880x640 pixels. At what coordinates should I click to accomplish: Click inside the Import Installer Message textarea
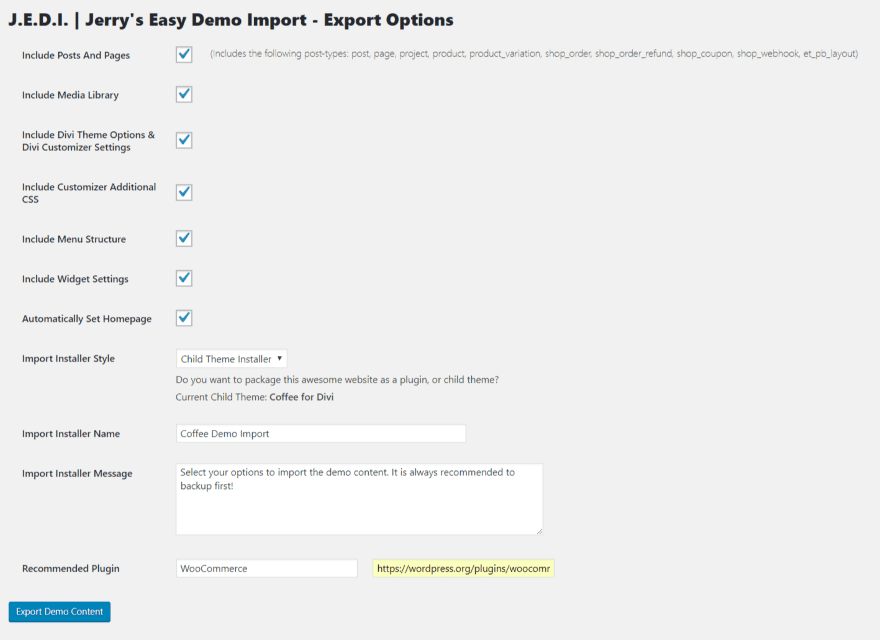coord(359,499)
